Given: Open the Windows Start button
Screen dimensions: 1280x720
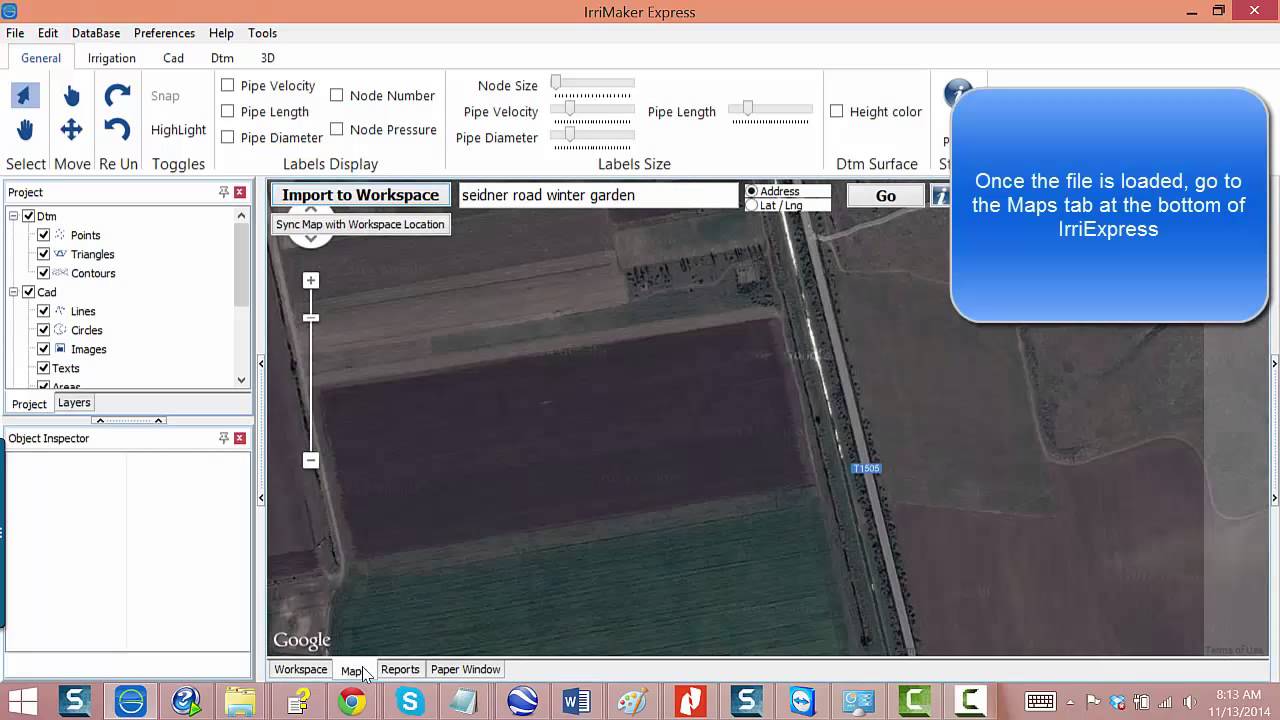Looking at the screenshot, I should 22,701.
